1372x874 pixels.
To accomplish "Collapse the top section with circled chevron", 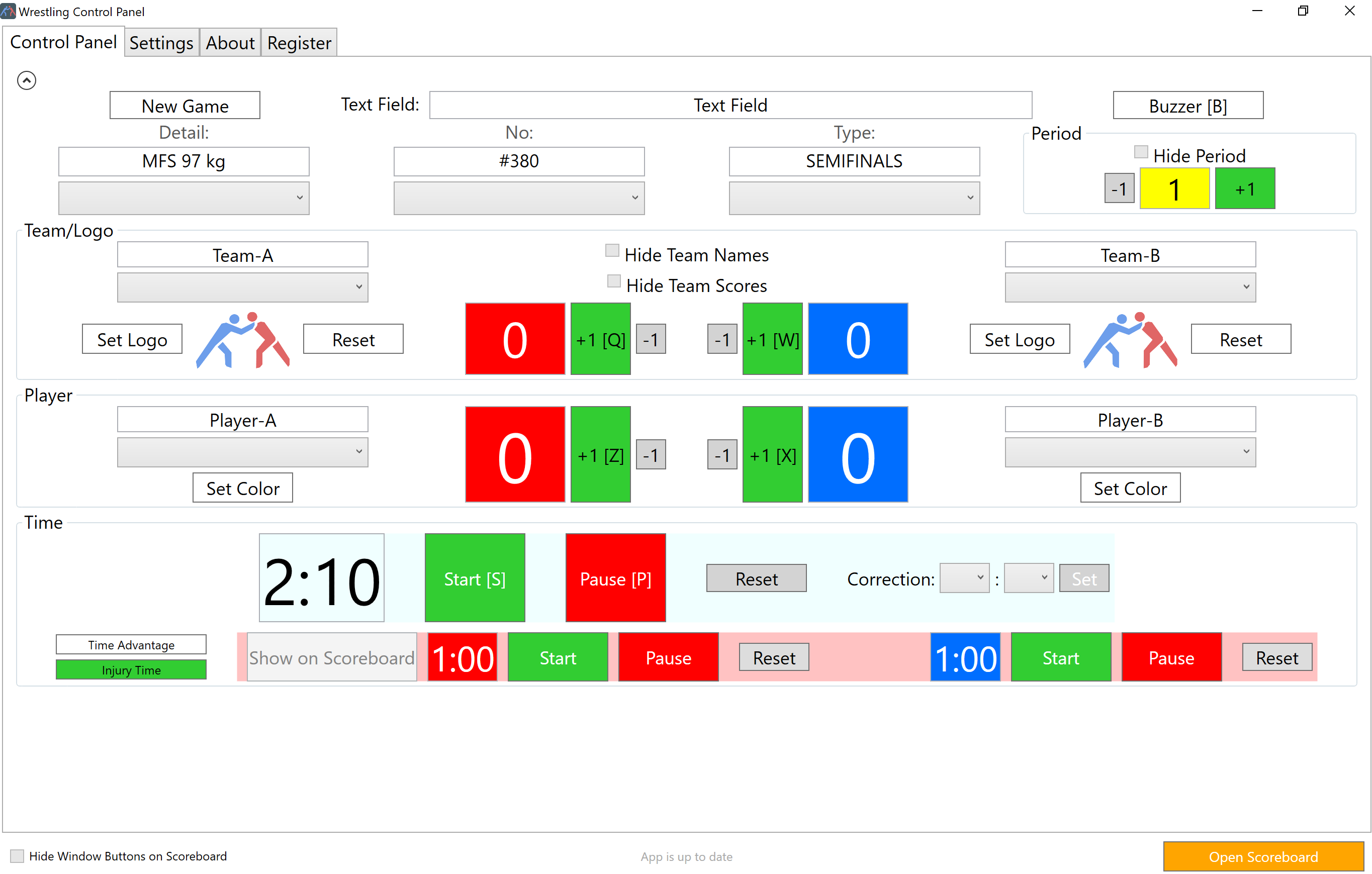I will (26, 80).
